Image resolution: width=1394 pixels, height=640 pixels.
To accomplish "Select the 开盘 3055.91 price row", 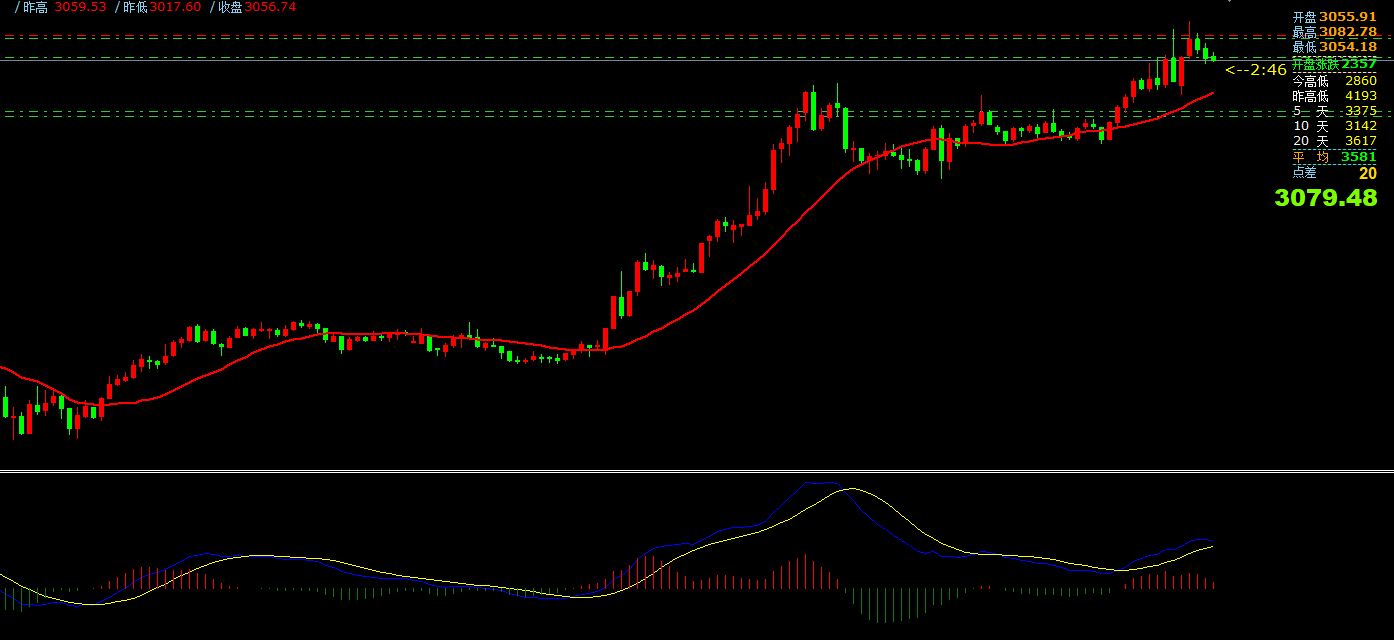I will (1334, 17).
